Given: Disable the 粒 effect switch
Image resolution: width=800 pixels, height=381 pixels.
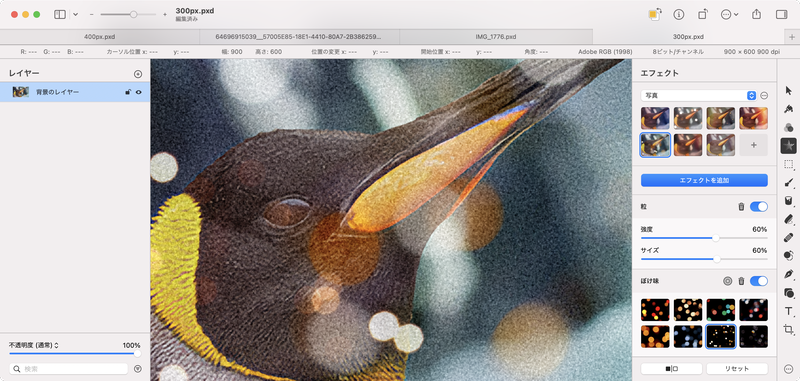Looking at the screenshot, I should pyautogui.click(x=759, y=207).
